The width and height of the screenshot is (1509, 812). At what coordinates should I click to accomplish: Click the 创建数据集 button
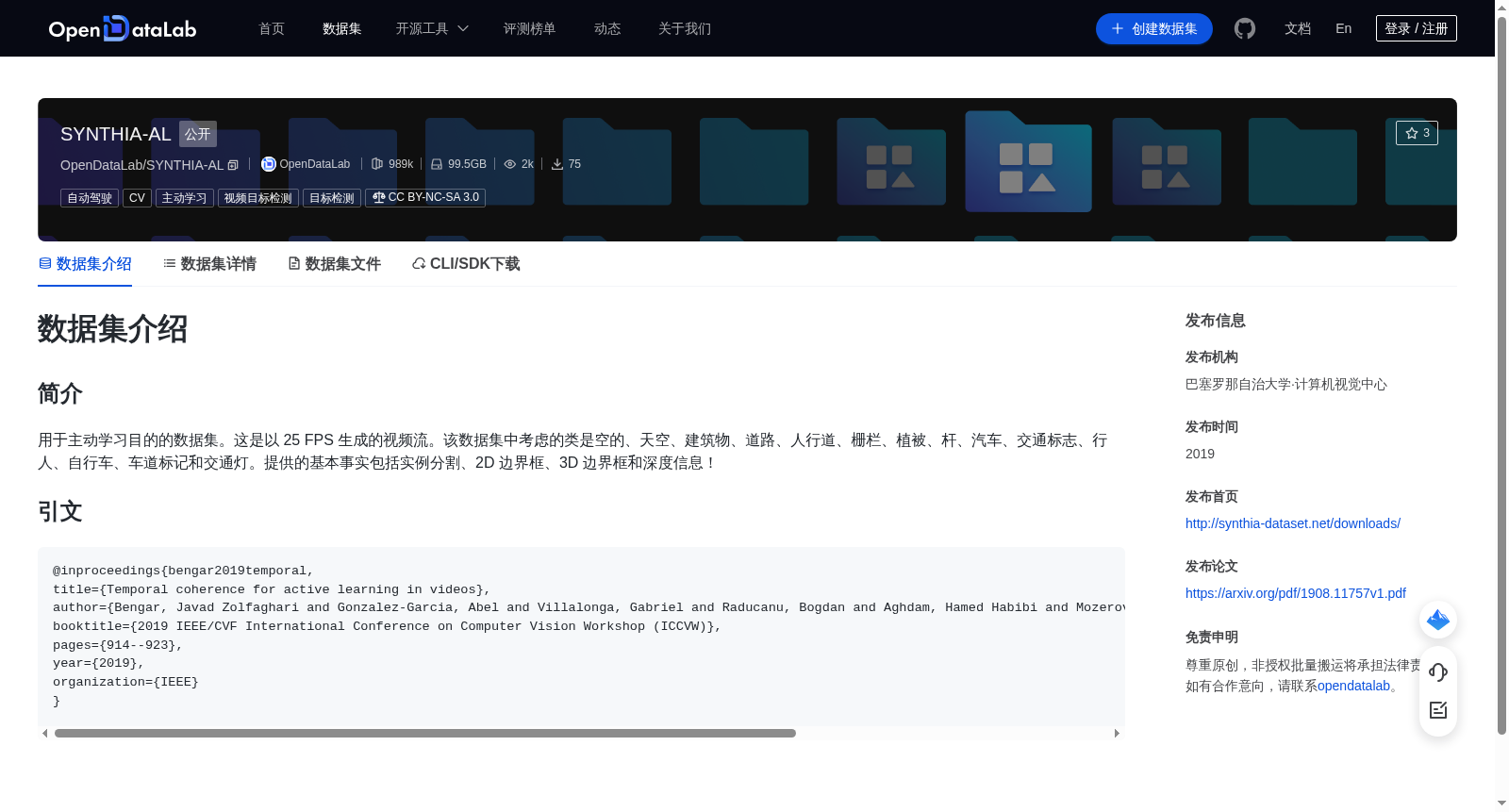1154,28
